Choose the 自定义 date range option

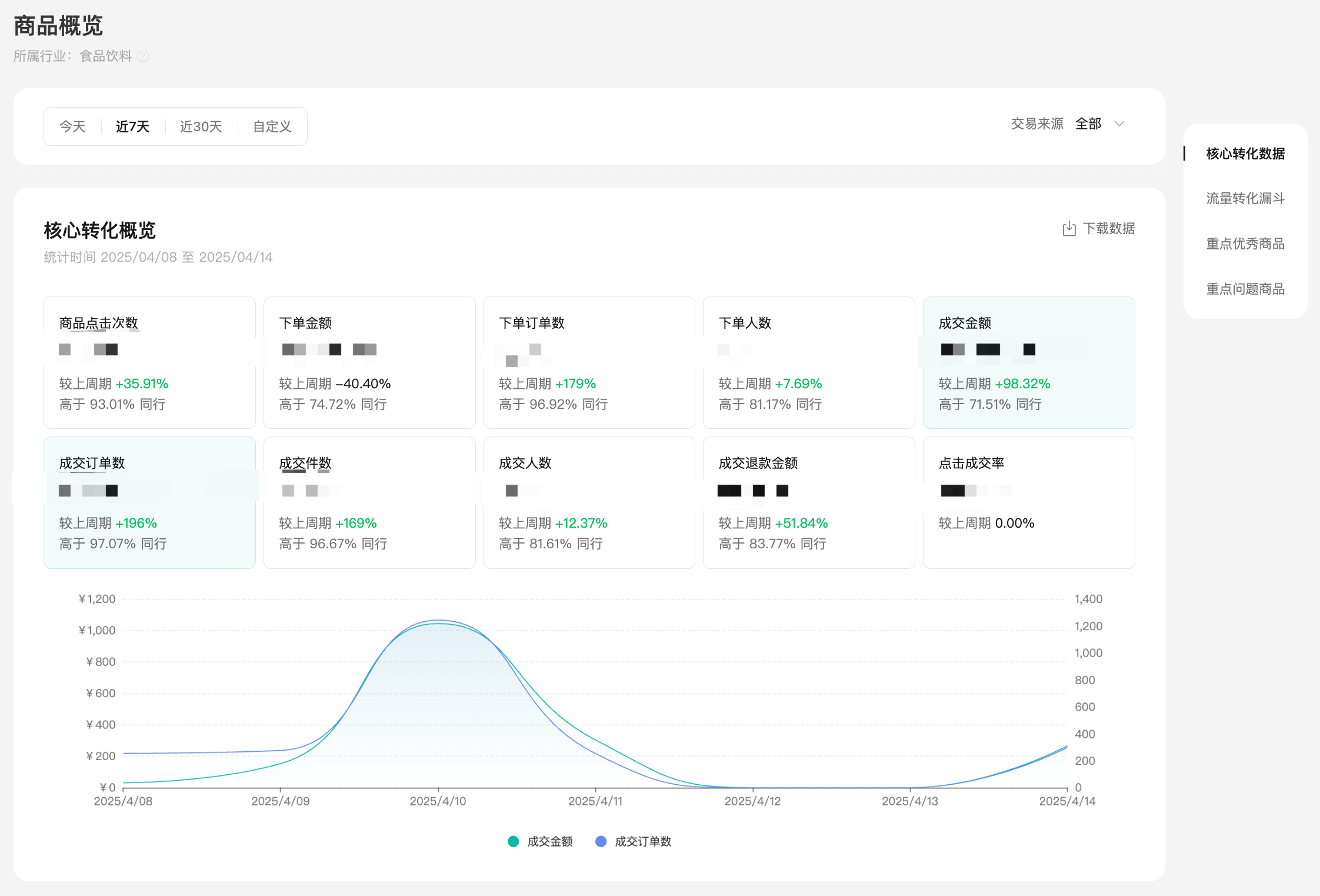pyautogui.click(x=272, y=126)
